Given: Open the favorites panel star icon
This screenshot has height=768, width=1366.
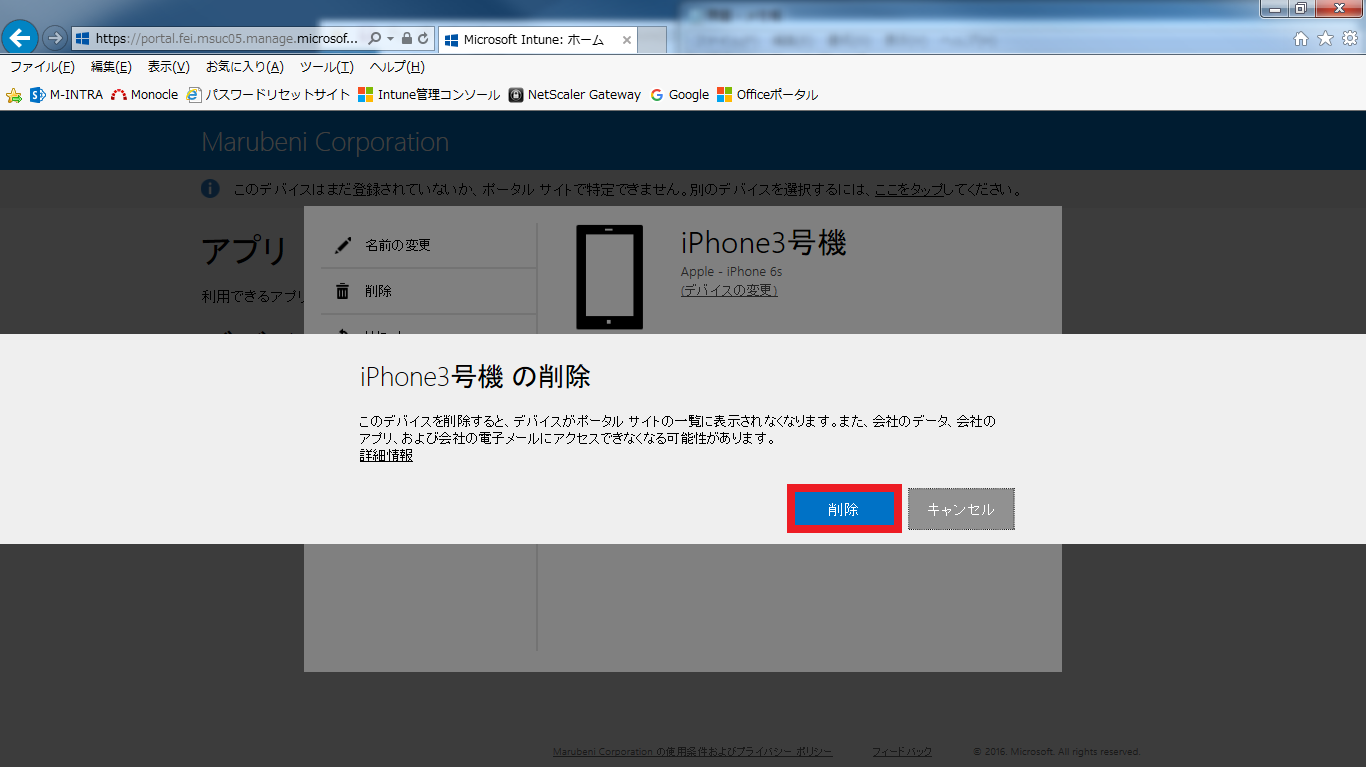Looking at the screenshot, I should pyautogui.click(x=1327, y=39).
